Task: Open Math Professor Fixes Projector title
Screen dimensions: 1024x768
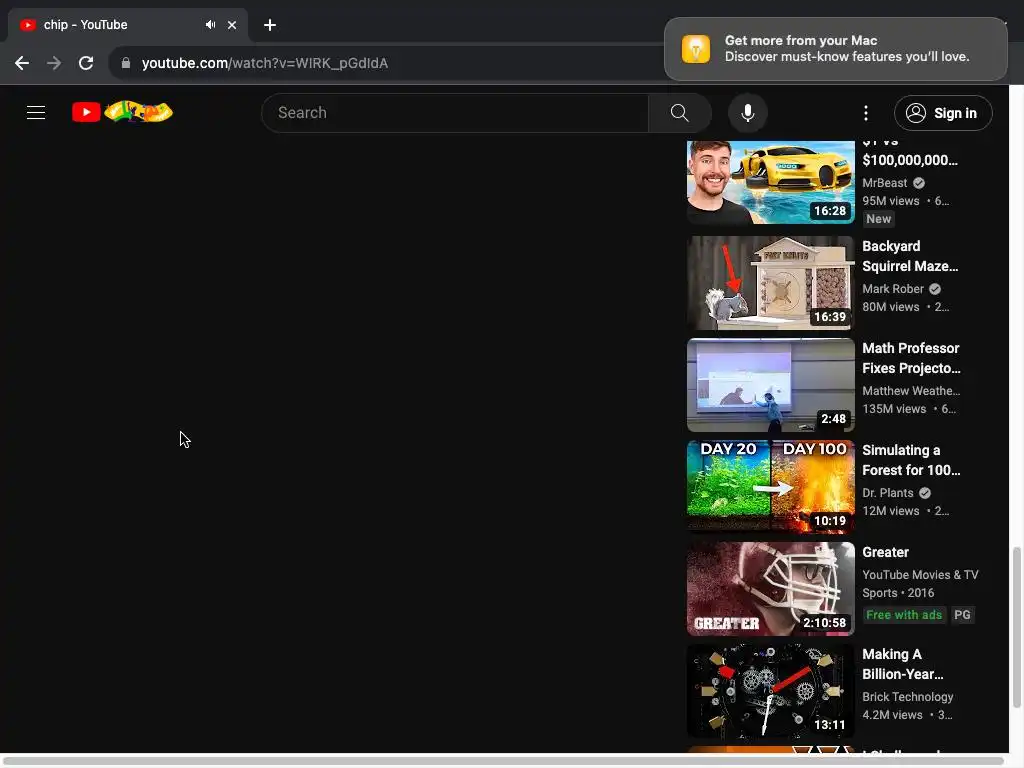Action: tap(911, 358)
